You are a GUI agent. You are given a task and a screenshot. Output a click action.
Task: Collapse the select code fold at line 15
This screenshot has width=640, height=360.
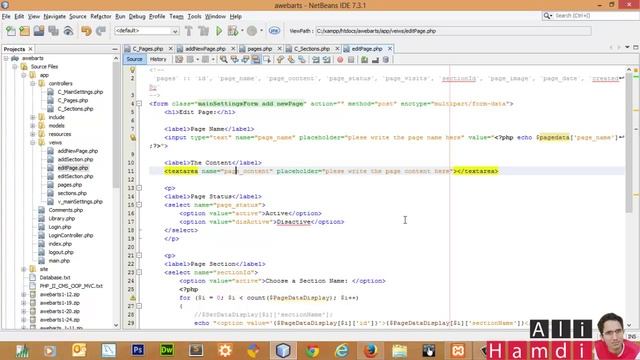click(x=139, y=205)
